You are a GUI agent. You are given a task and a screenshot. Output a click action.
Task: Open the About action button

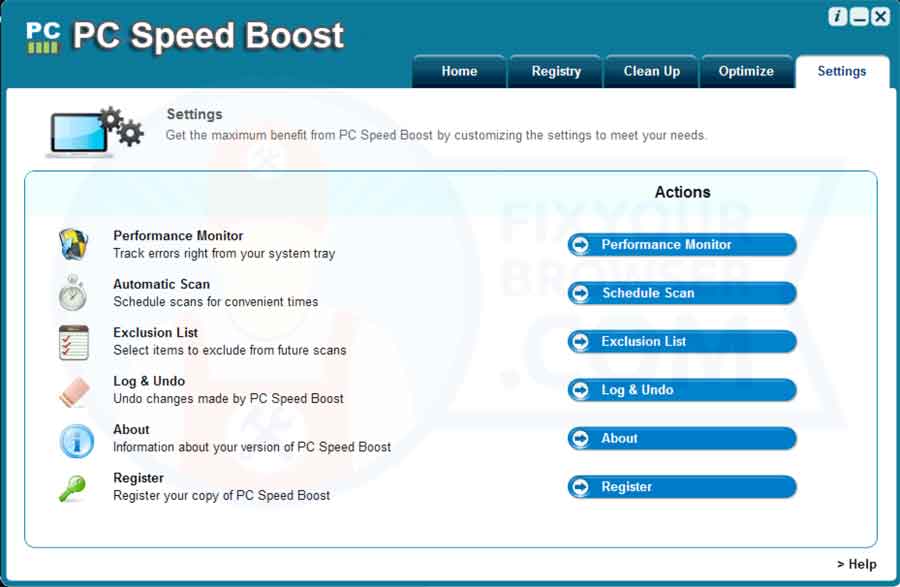[x=682, y=438]
